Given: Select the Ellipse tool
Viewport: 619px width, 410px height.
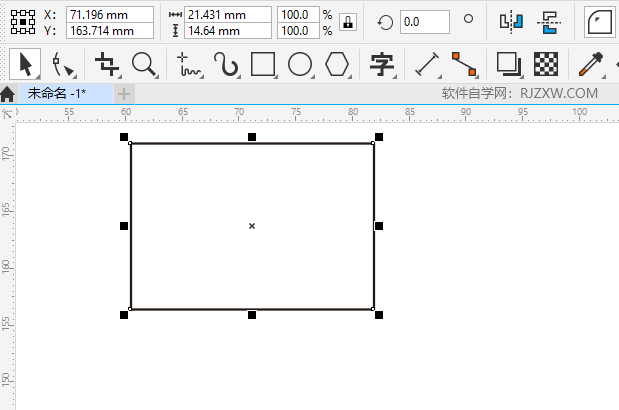Looking at the screenshot, I should click(x=300, y=65).
